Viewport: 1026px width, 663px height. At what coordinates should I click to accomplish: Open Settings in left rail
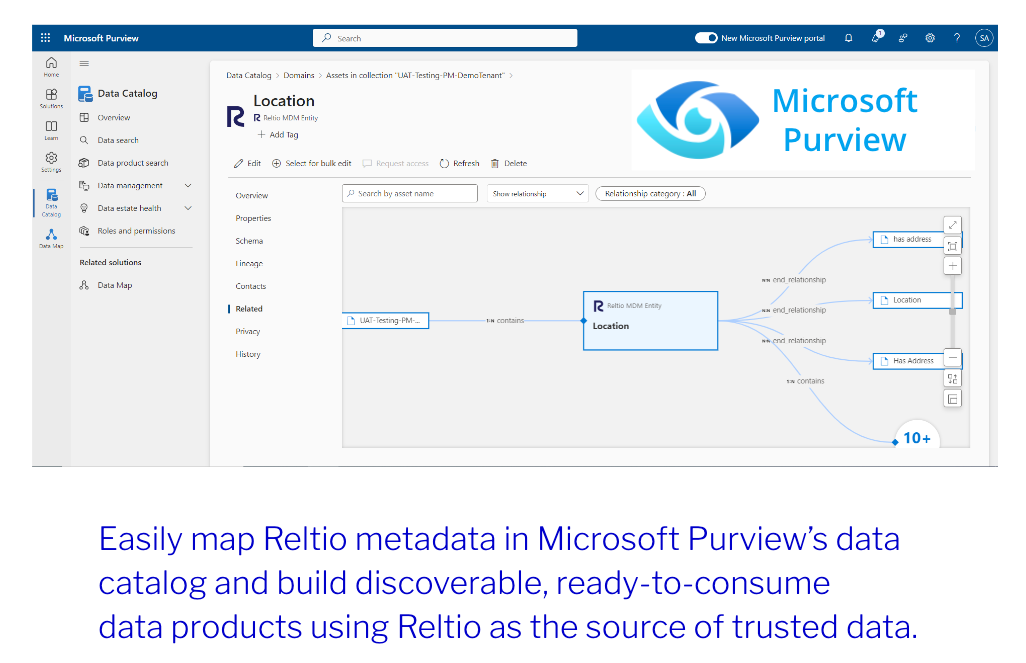point(51,162)
